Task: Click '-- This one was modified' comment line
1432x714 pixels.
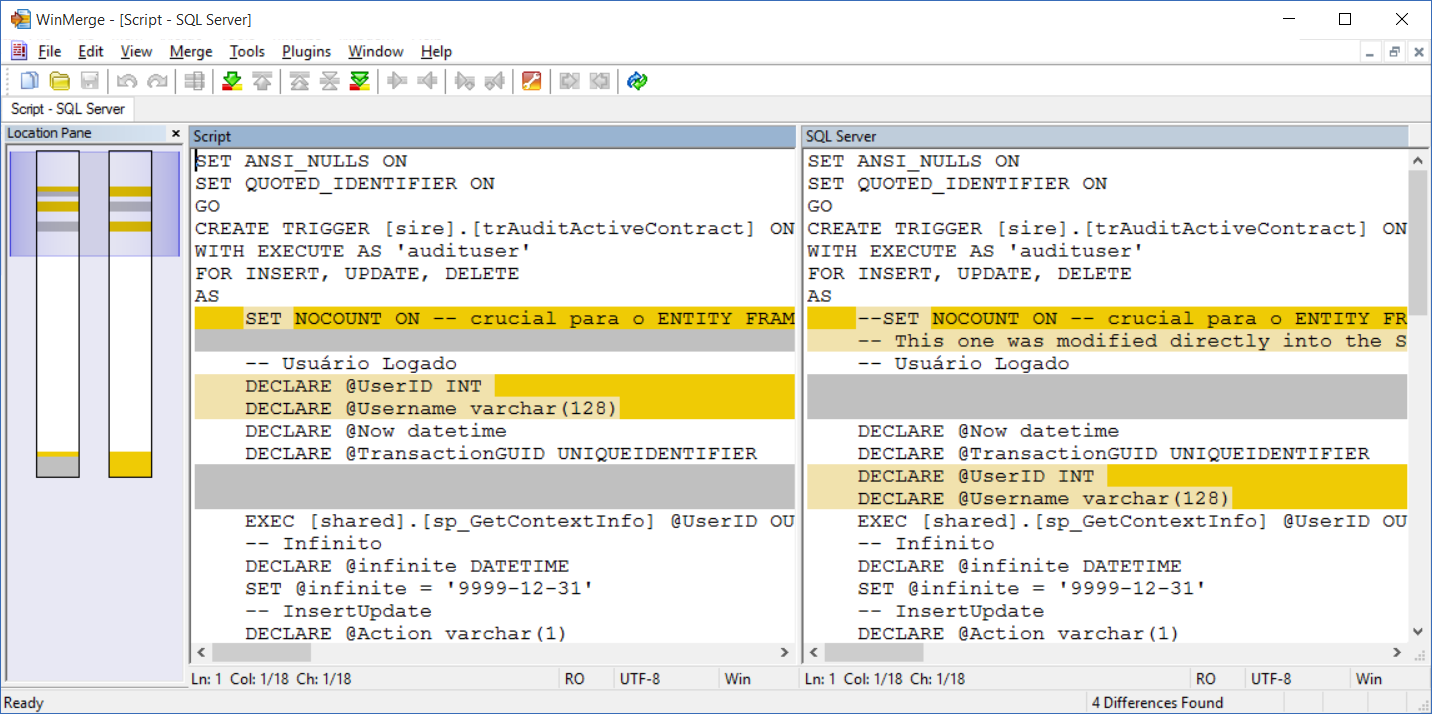Action: pyautogui.click(x=1107, y=341)
